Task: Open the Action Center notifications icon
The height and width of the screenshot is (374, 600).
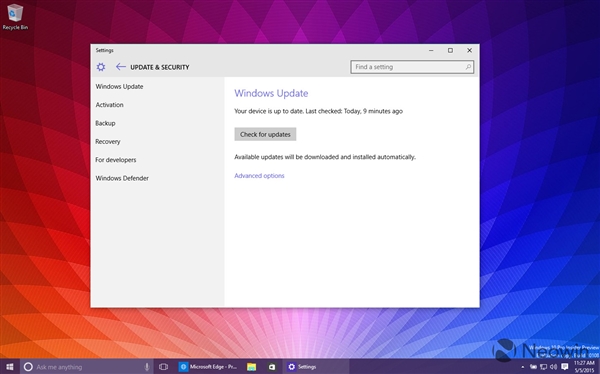Action: point(564,367)
